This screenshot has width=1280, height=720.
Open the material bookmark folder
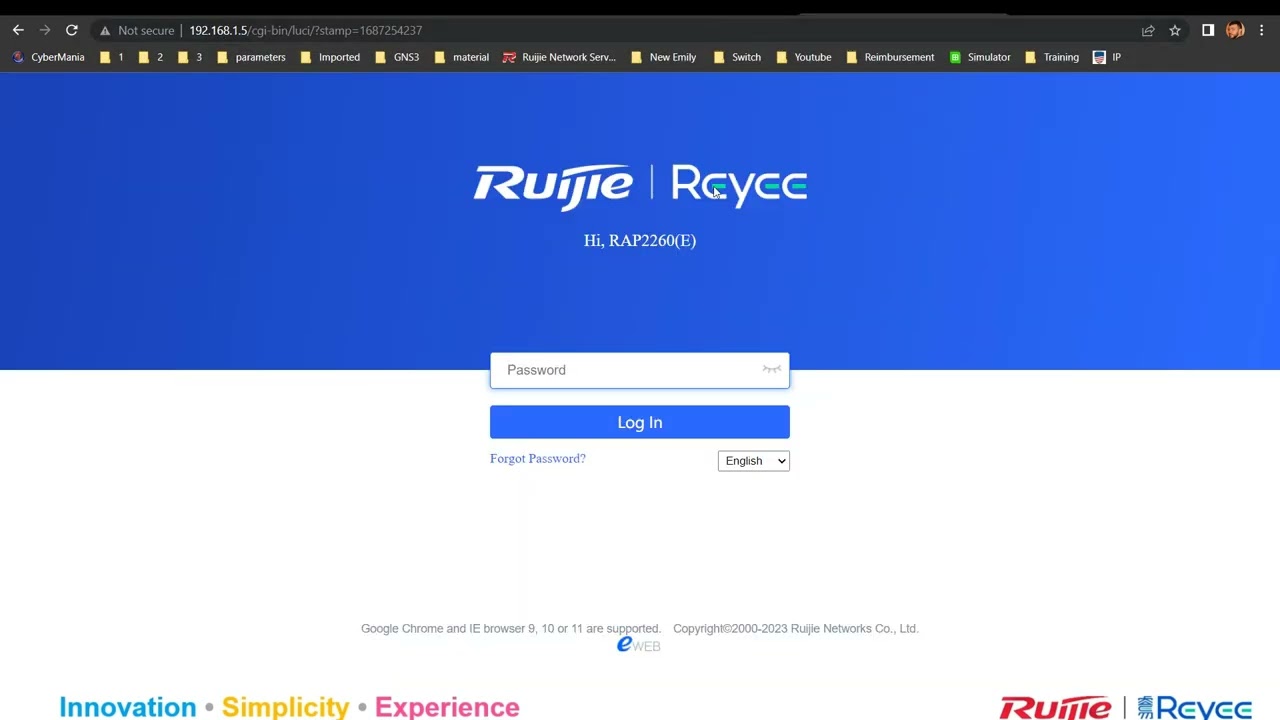(x=461, y=57)
